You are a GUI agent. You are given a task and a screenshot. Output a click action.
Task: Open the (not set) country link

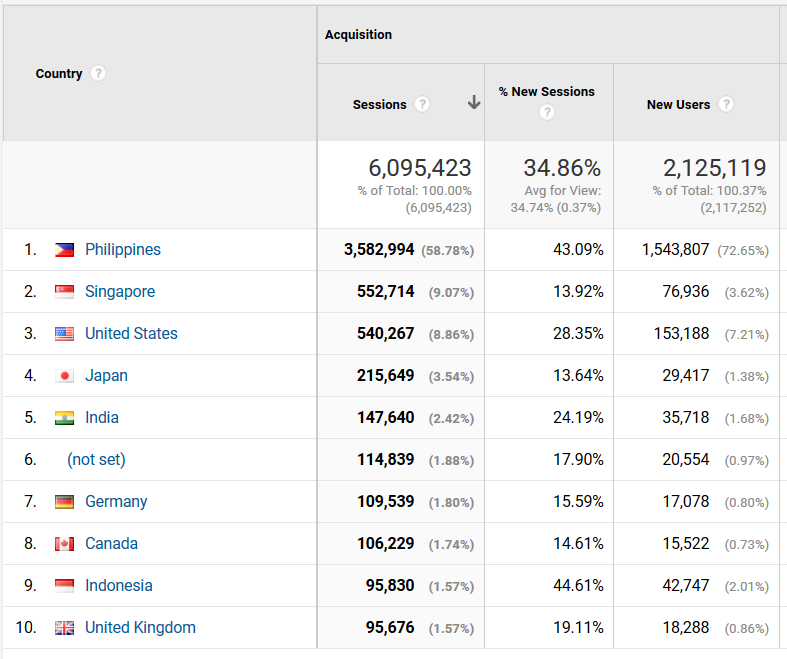tap(96, 459)
